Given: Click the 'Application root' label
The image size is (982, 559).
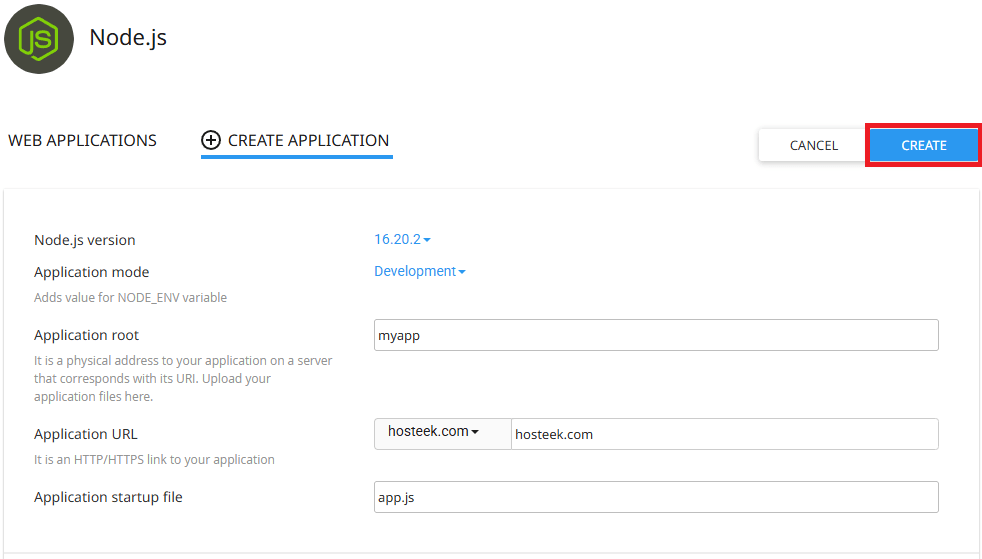Looking at the screenshot, I should 86,335.
